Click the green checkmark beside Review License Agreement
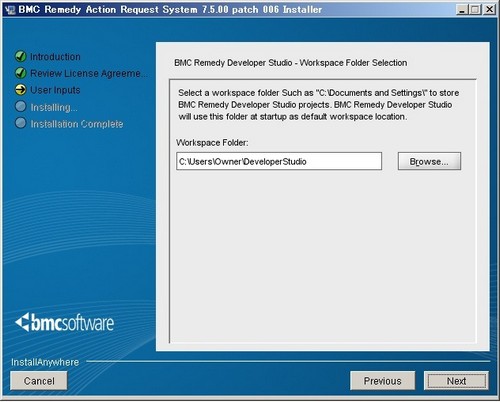The image size is (500, 402). [21, 73]
